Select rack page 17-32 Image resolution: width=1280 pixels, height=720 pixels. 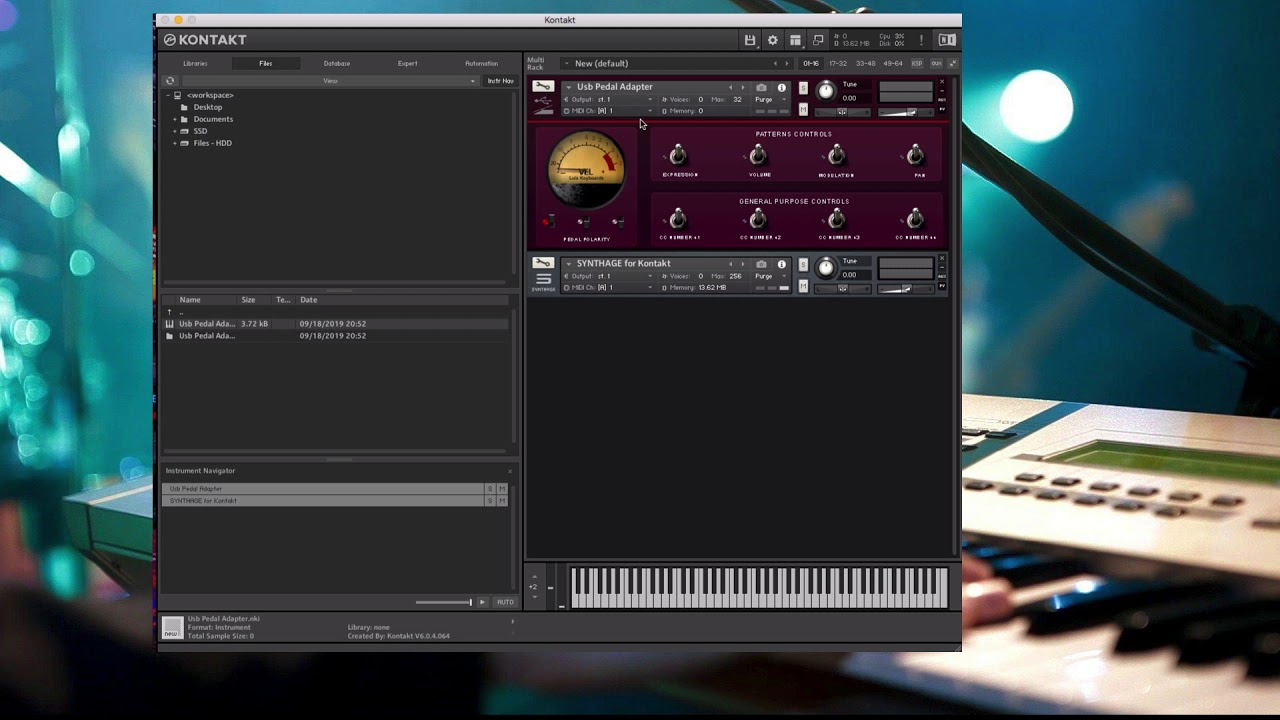click(x=838, y=63)
